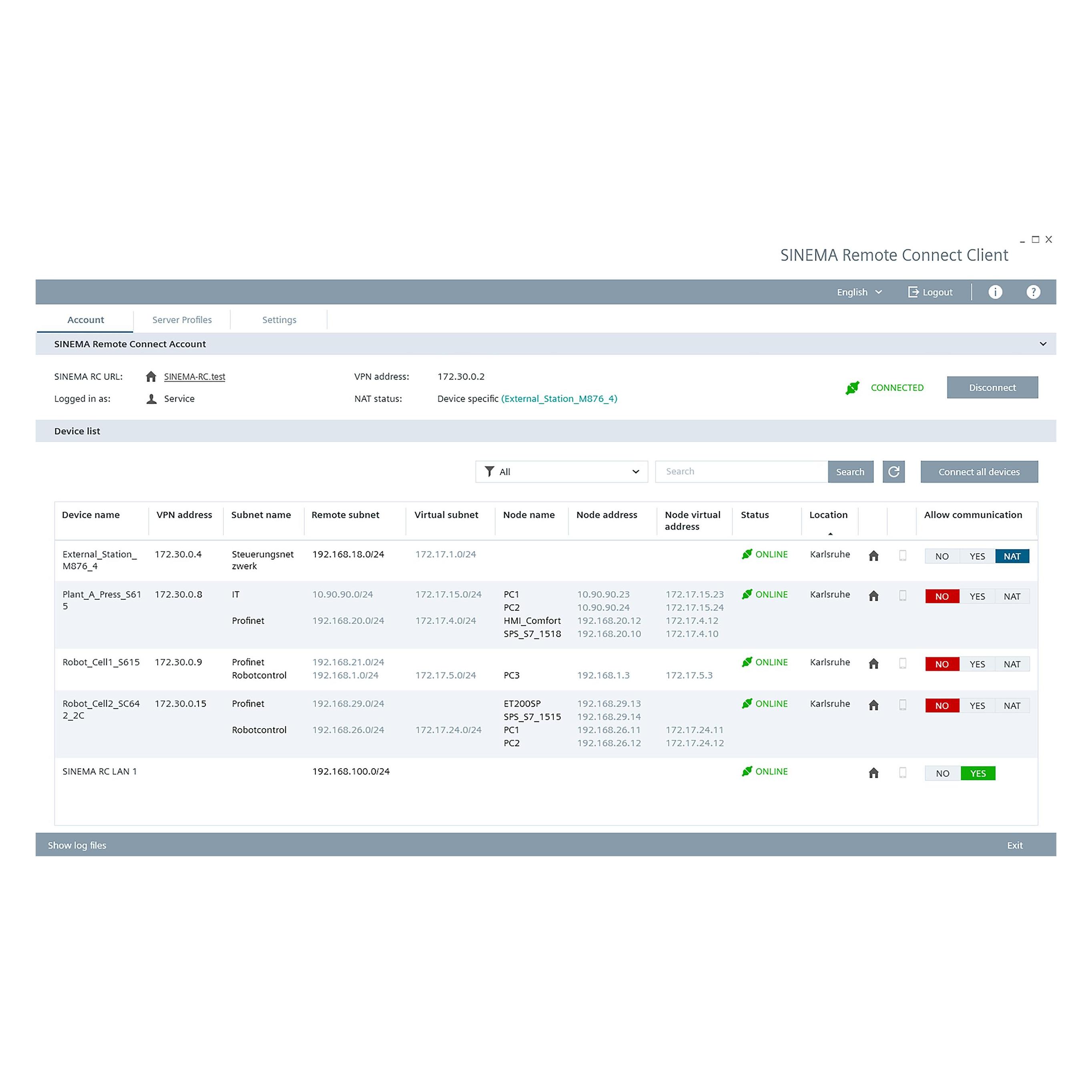Click the Disconnect button
The height and width of the screenshot is (1092, 1092).
992,387
